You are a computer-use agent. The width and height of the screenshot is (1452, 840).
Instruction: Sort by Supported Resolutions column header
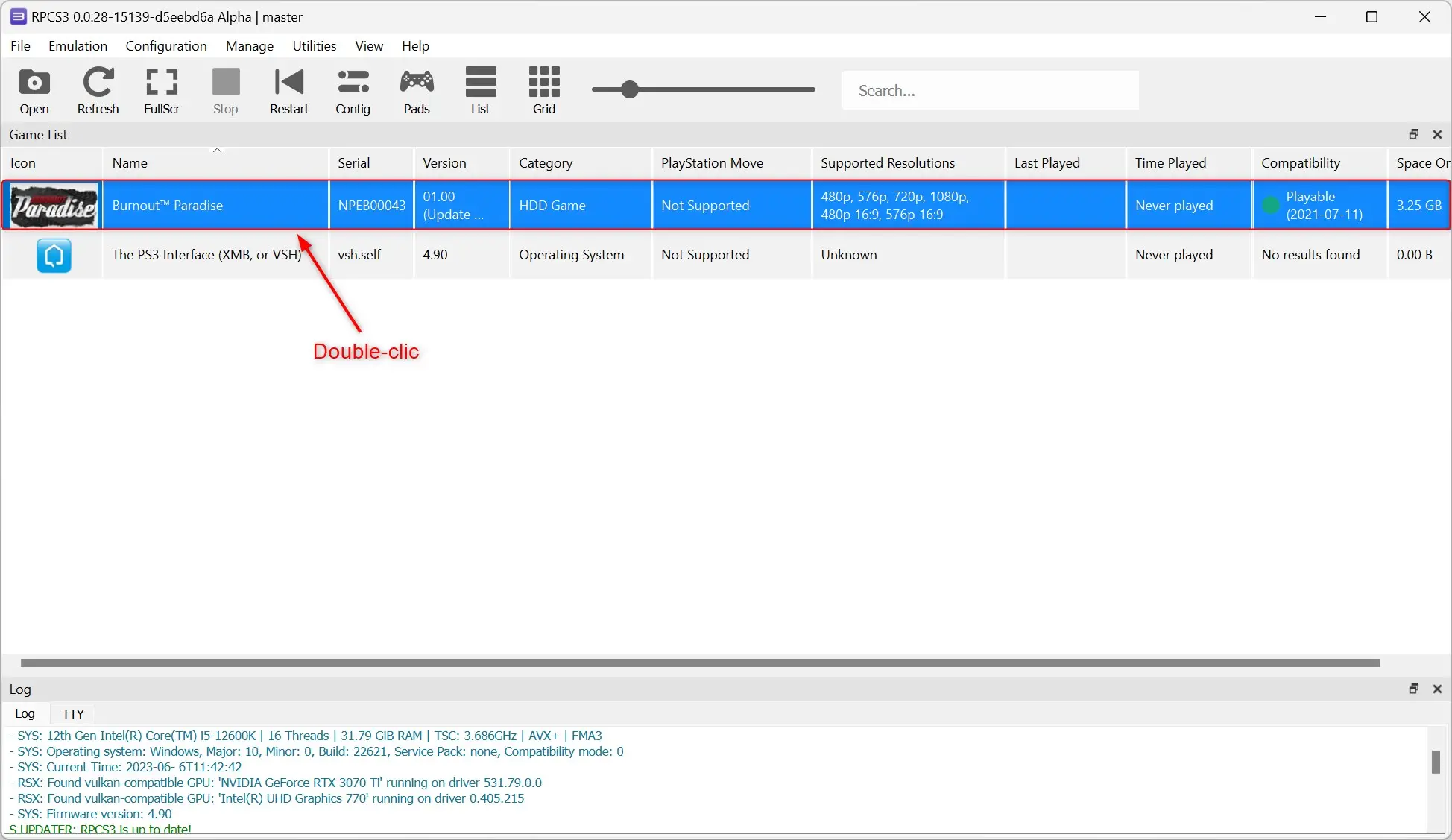click(909, 163)
